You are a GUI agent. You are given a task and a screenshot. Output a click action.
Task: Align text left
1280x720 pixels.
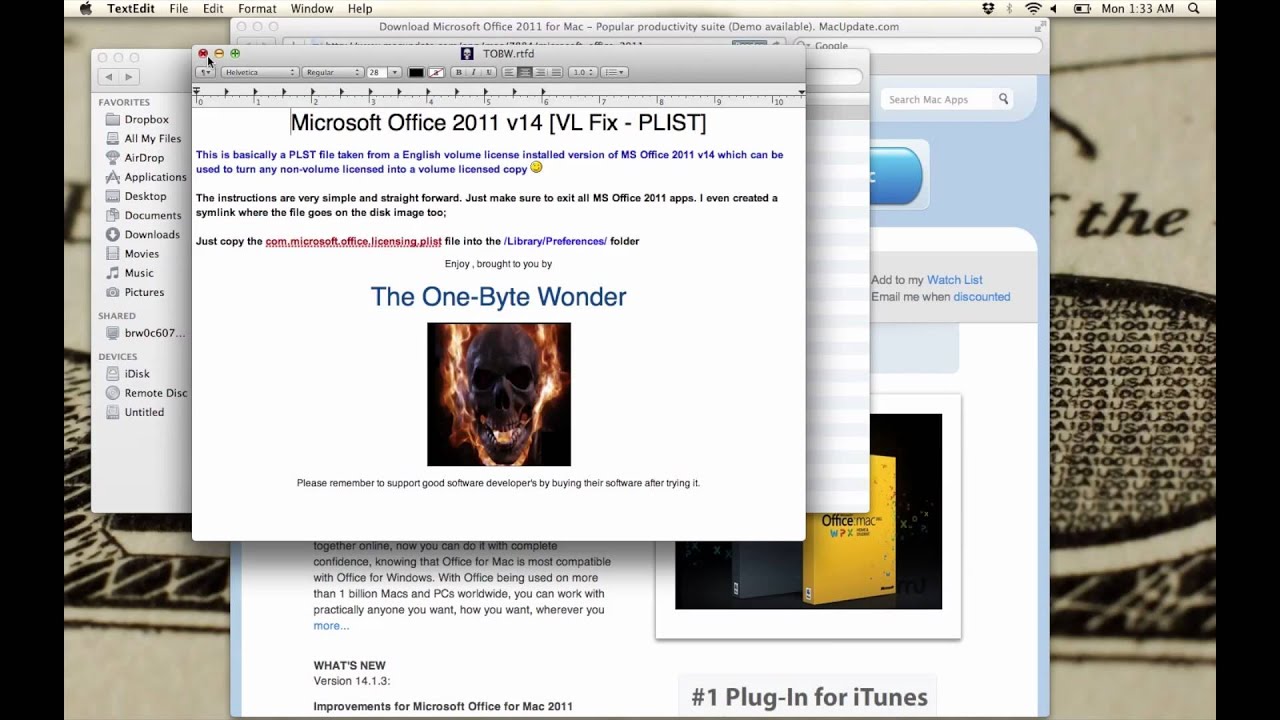pos(509,72)
